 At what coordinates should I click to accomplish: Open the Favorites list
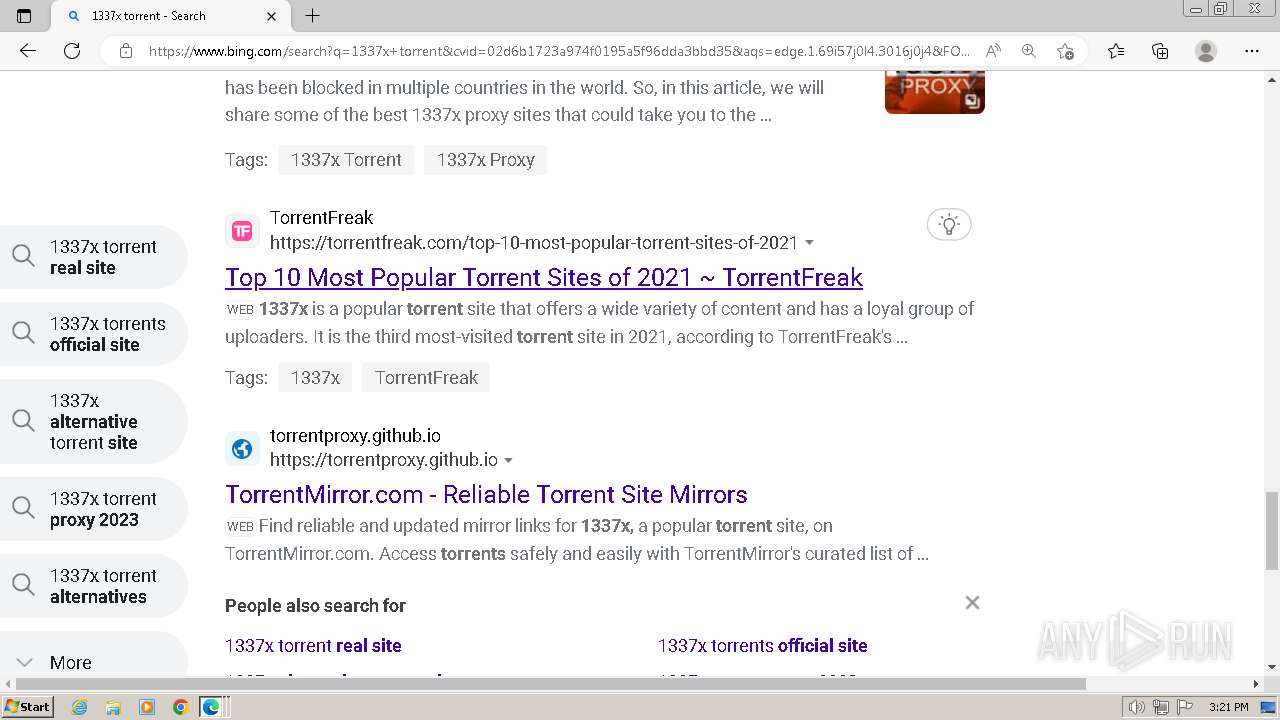(x=1116, y=51)
